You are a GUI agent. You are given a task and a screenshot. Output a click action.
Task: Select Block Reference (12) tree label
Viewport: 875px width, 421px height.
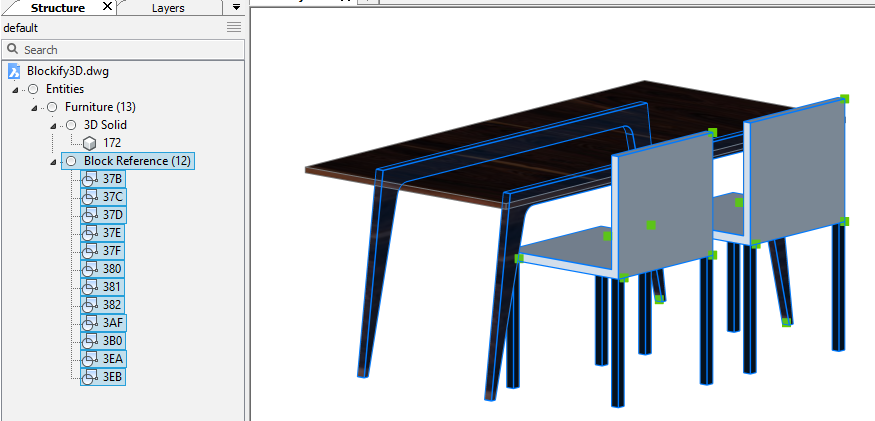click(137, 161)
